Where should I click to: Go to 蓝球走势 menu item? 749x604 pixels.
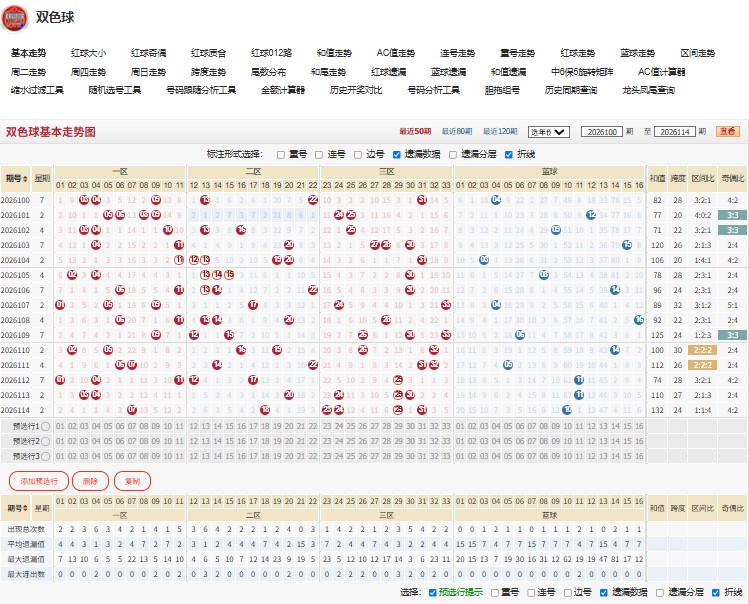point(638,53)
